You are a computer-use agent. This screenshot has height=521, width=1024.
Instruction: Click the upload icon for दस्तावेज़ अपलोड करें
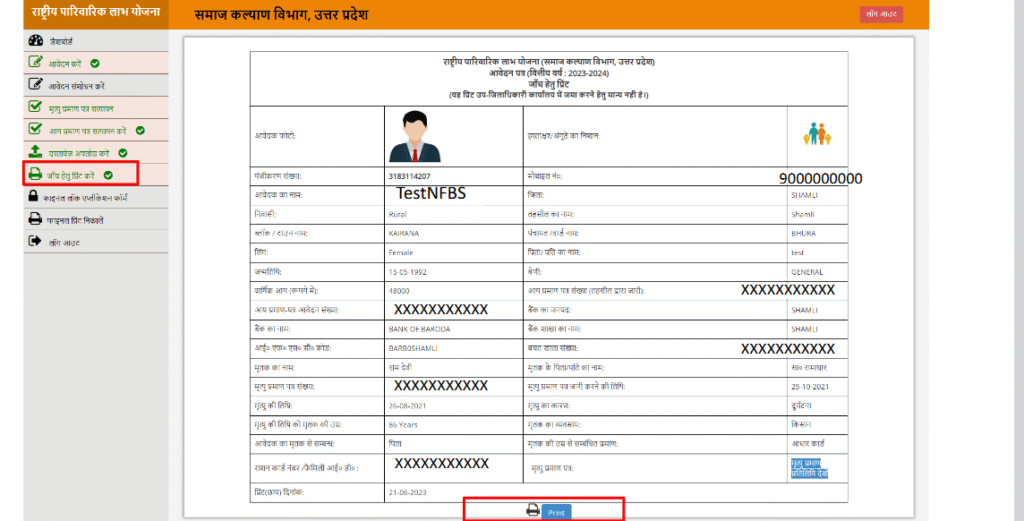(x=36, y=152)
